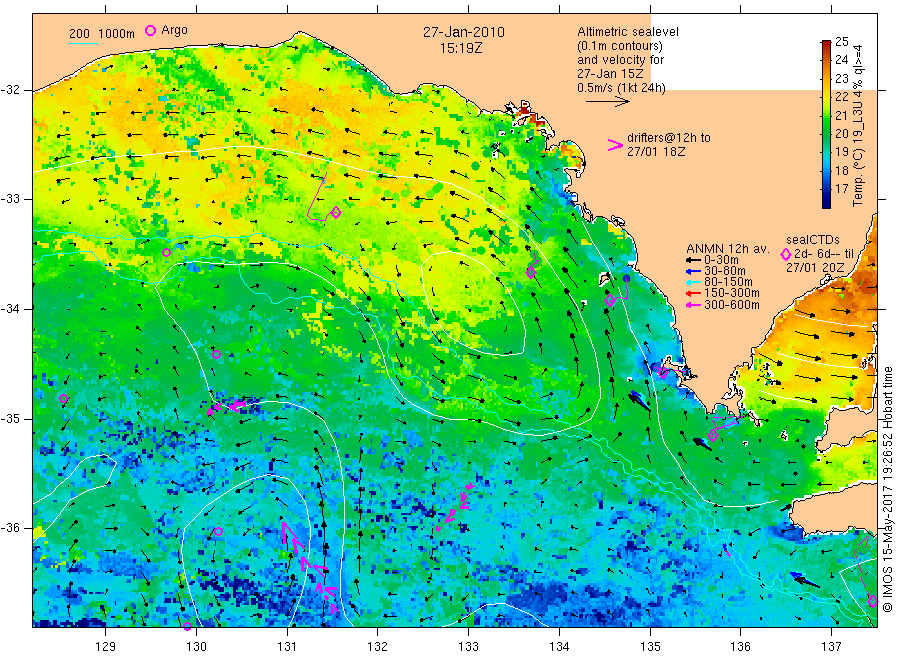The image size is (900, 660).
Task: Click the 21 label on the colorbar
Action: click(x=841, y=115)
